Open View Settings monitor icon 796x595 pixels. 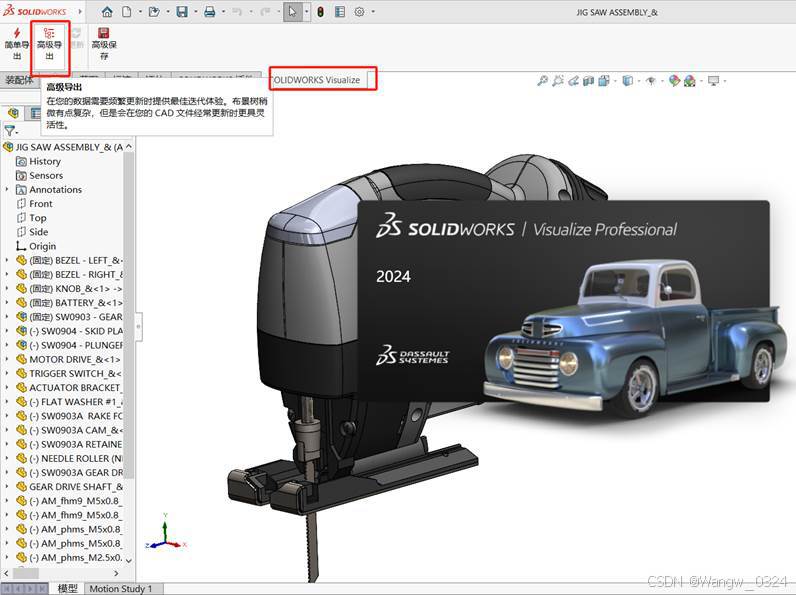(714, 80)
